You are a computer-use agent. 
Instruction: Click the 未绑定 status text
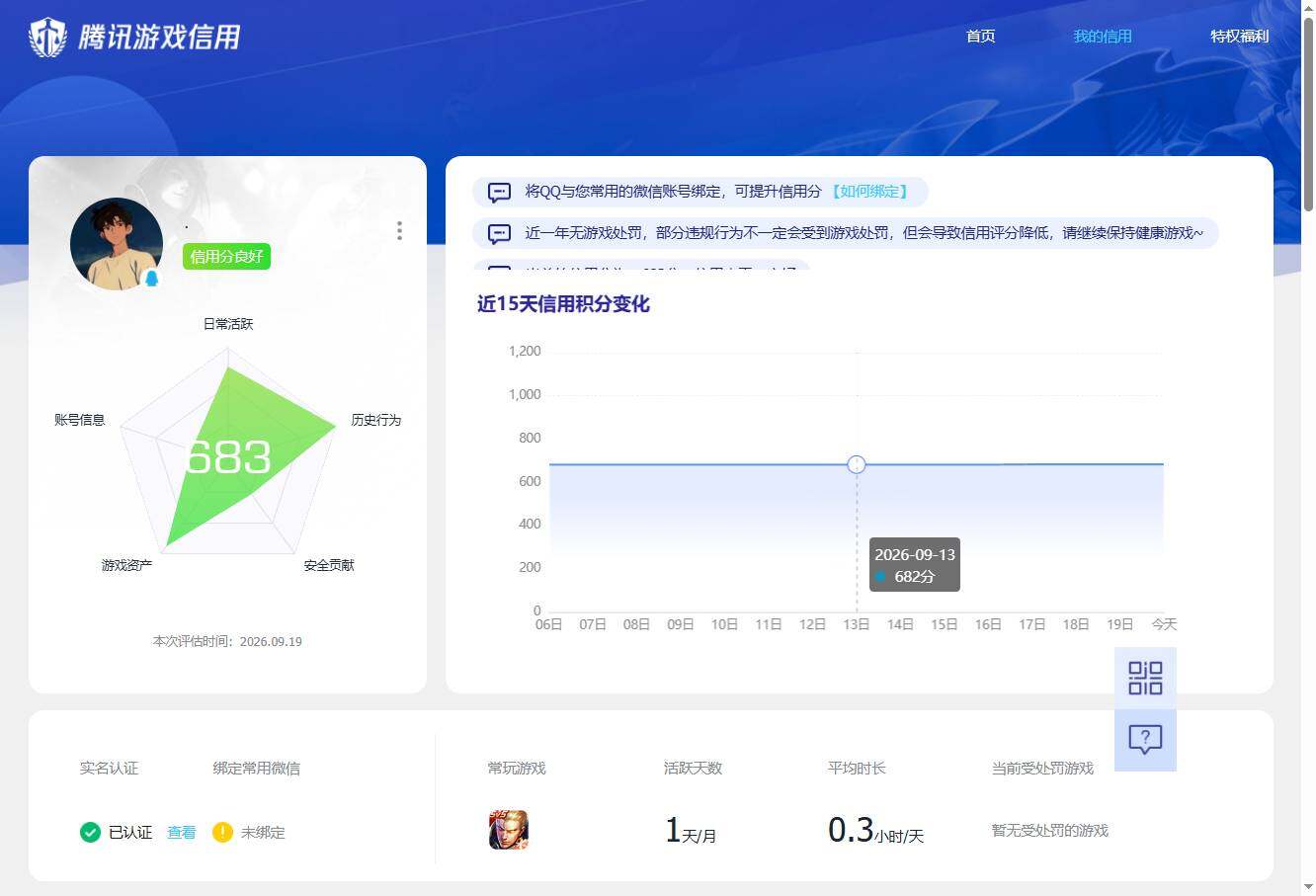point(263,832)
